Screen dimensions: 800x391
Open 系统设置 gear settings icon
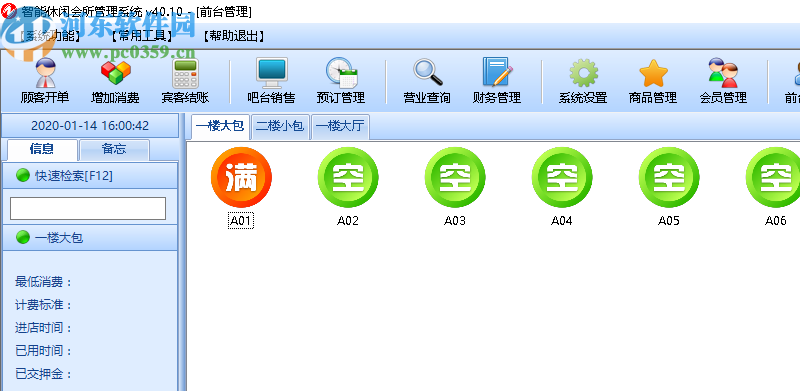pyautogui.click(x=583, y=73)
